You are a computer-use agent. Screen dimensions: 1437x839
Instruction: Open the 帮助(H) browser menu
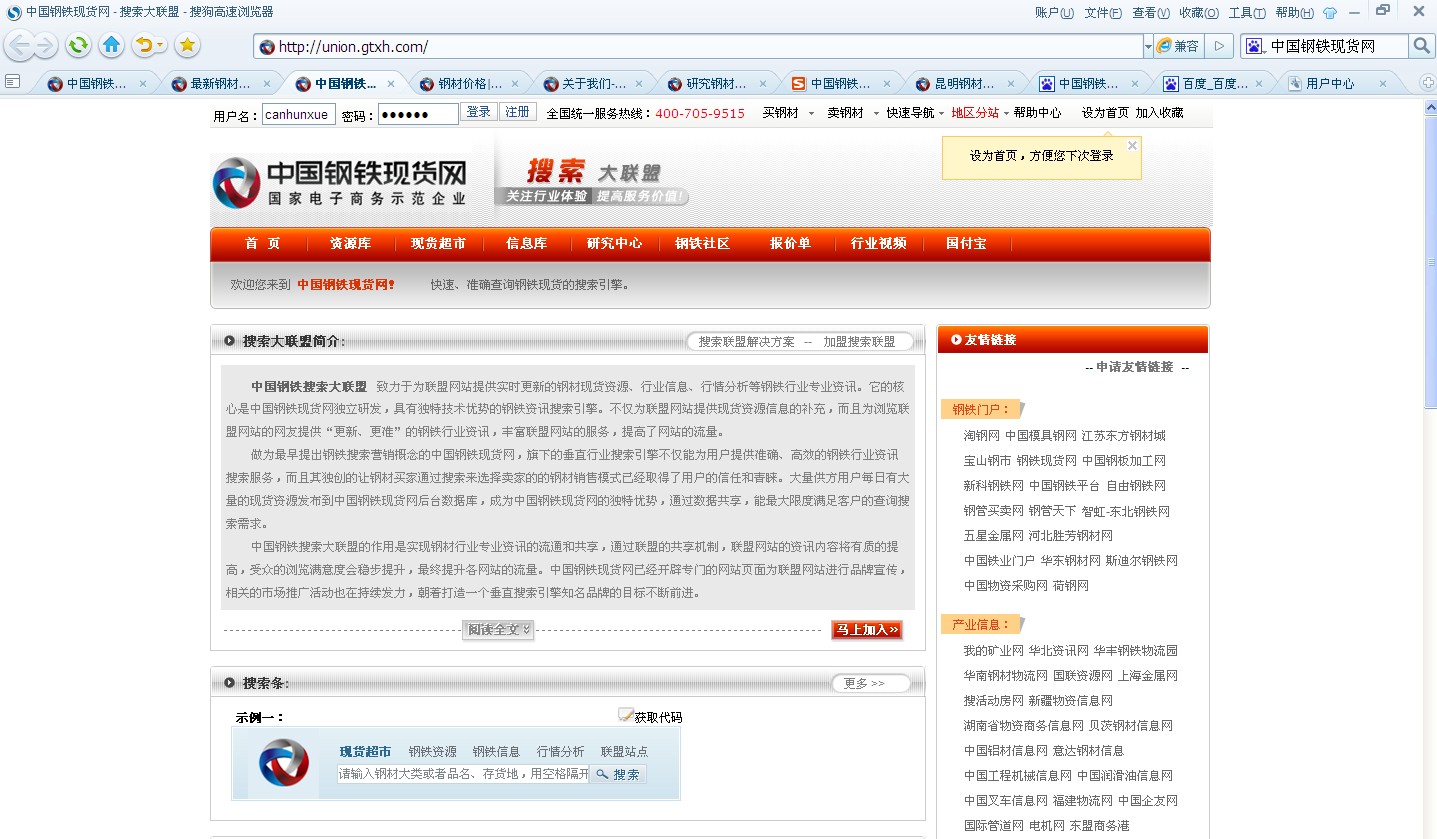click(x=1294, y=13)
